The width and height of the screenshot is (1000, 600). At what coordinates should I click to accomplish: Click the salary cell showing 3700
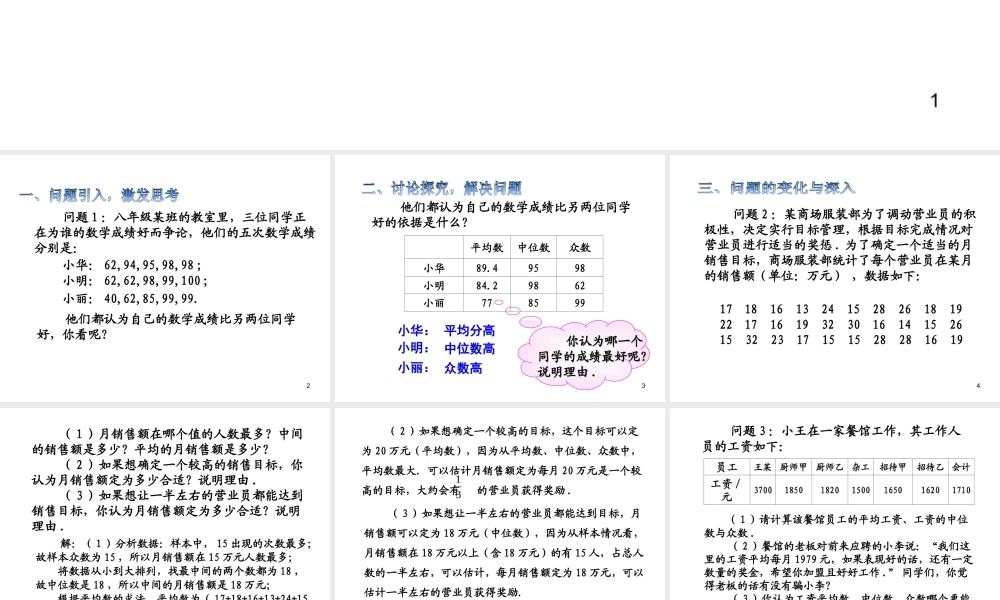tap(763, 491)
